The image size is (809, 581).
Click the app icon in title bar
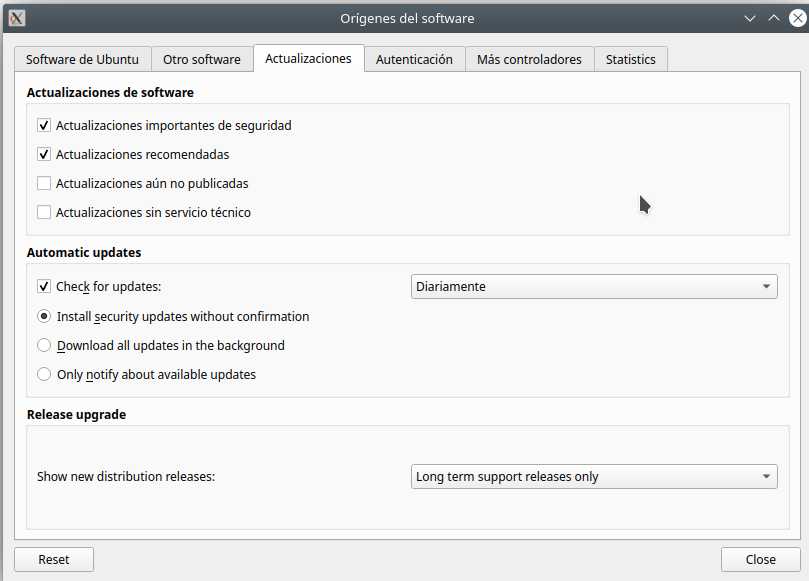click(16, 18)
